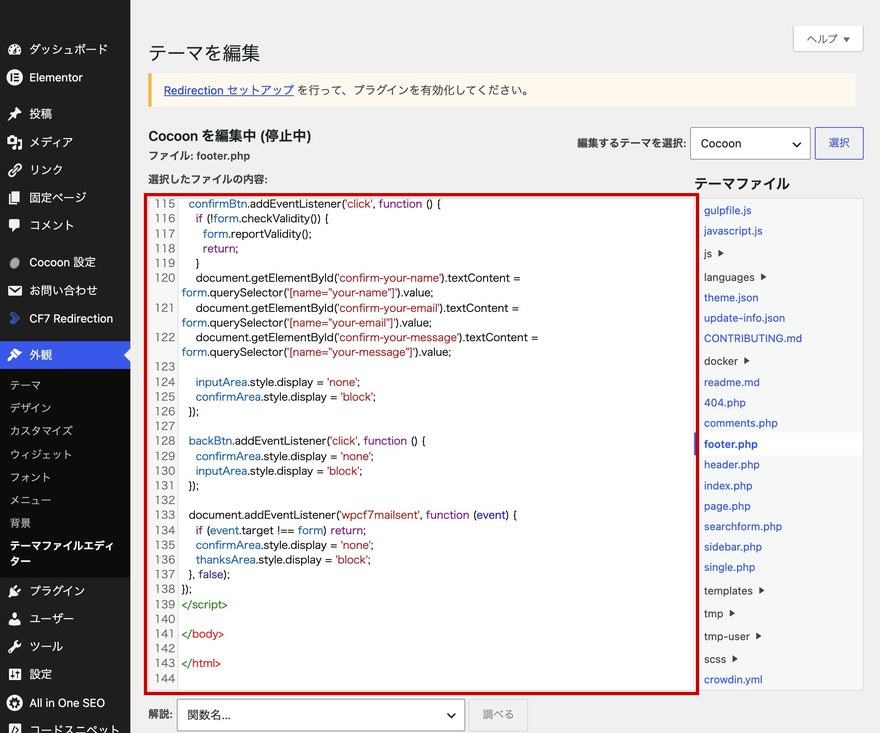Expand the js folder
This screenshot has width=880, height=733.
coord(713,254)
